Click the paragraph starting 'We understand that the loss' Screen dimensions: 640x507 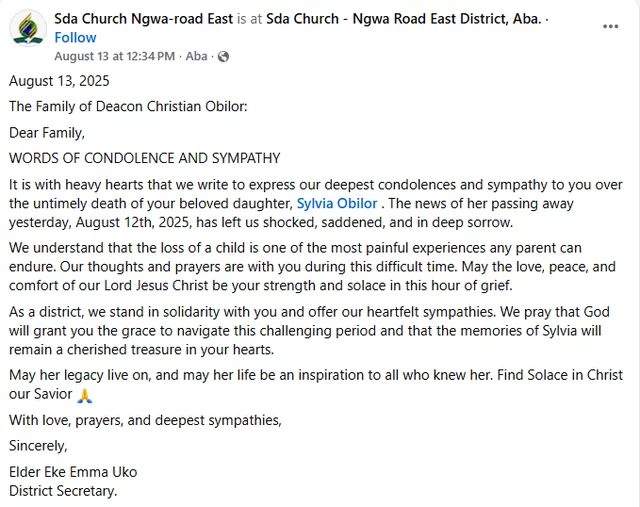click(310, 266)
